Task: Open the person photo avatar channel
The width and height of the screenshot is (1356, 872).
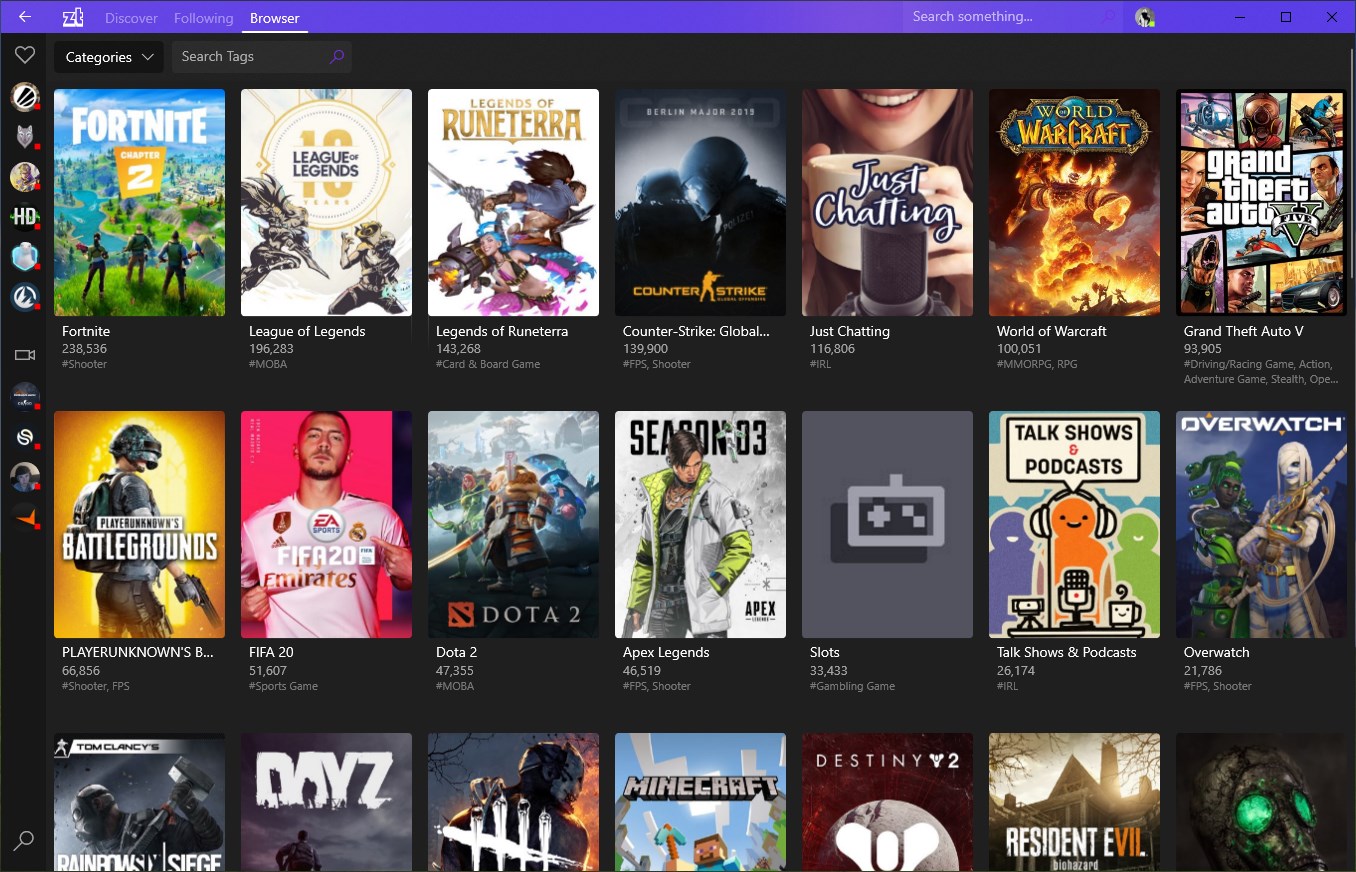Action: click(24, 477)
